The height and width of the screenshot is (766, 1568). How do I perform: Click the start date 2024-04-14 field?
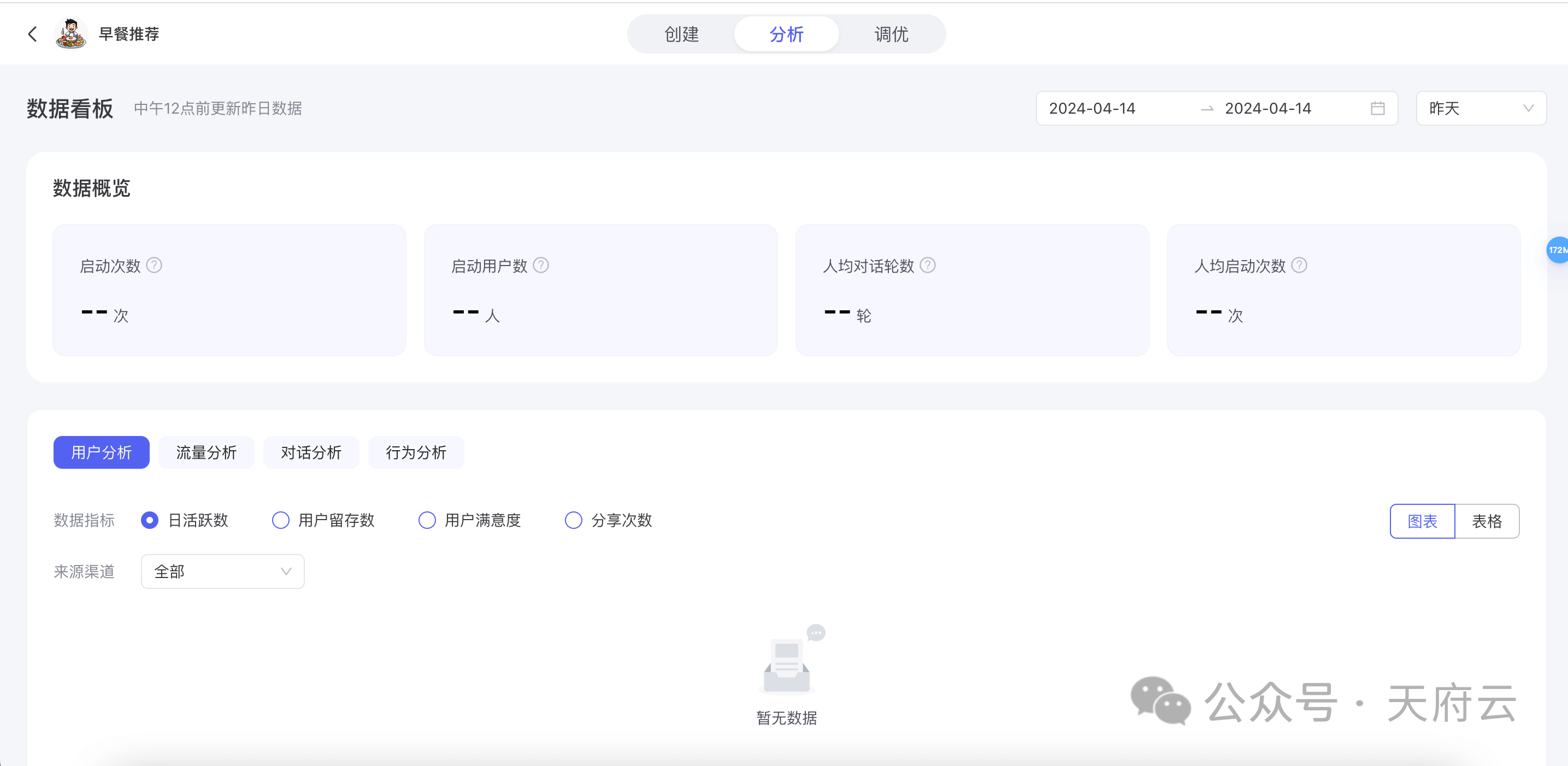1093,108
